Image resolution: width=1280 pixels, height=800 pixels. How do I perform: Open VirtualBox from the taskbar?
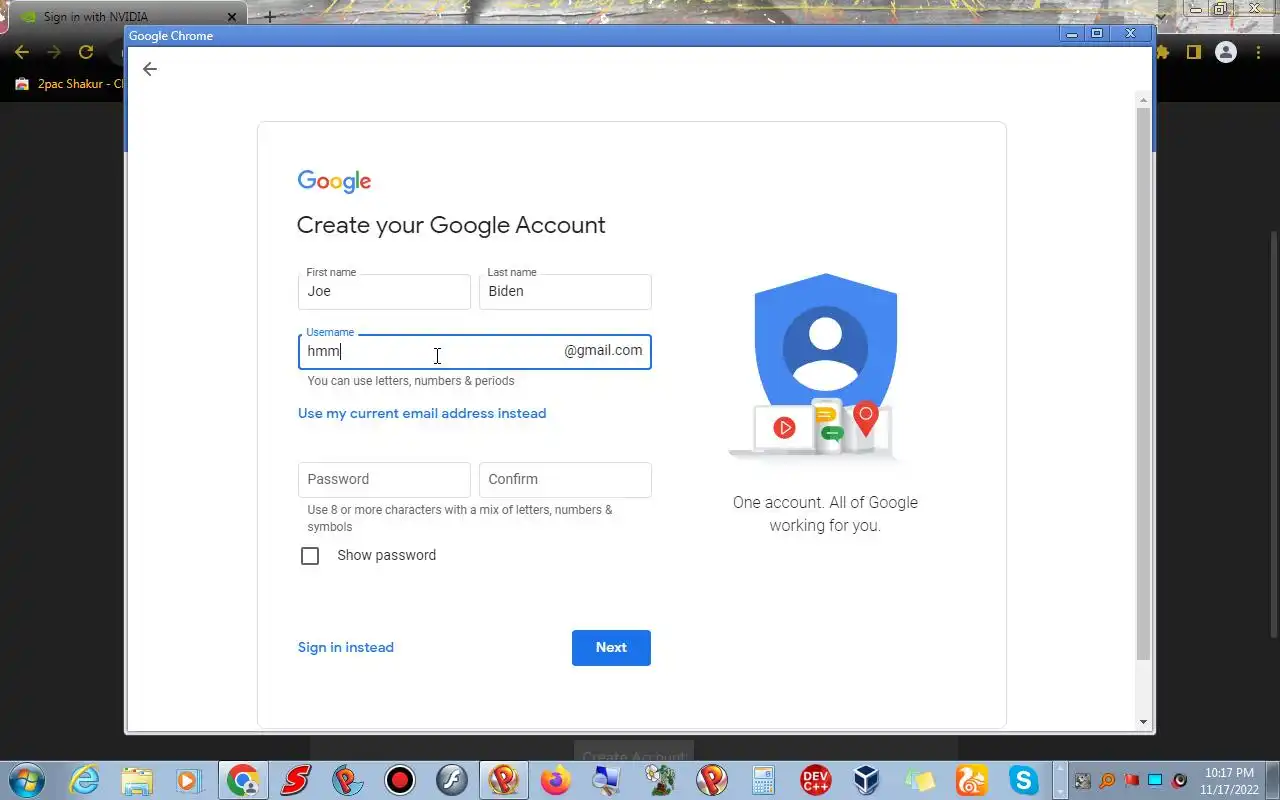click(867, 780)
